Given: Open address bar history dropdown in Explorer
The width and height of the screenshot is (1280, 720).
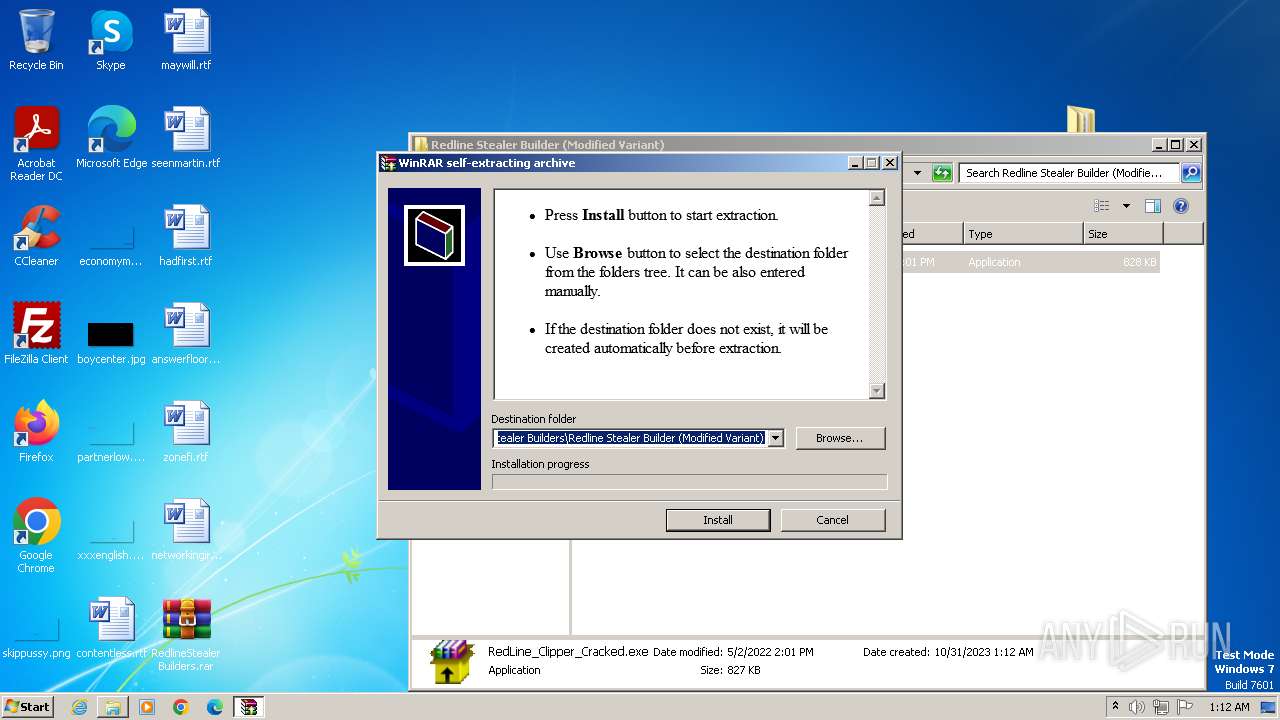Looking at the screenshot, I should 917,173.
